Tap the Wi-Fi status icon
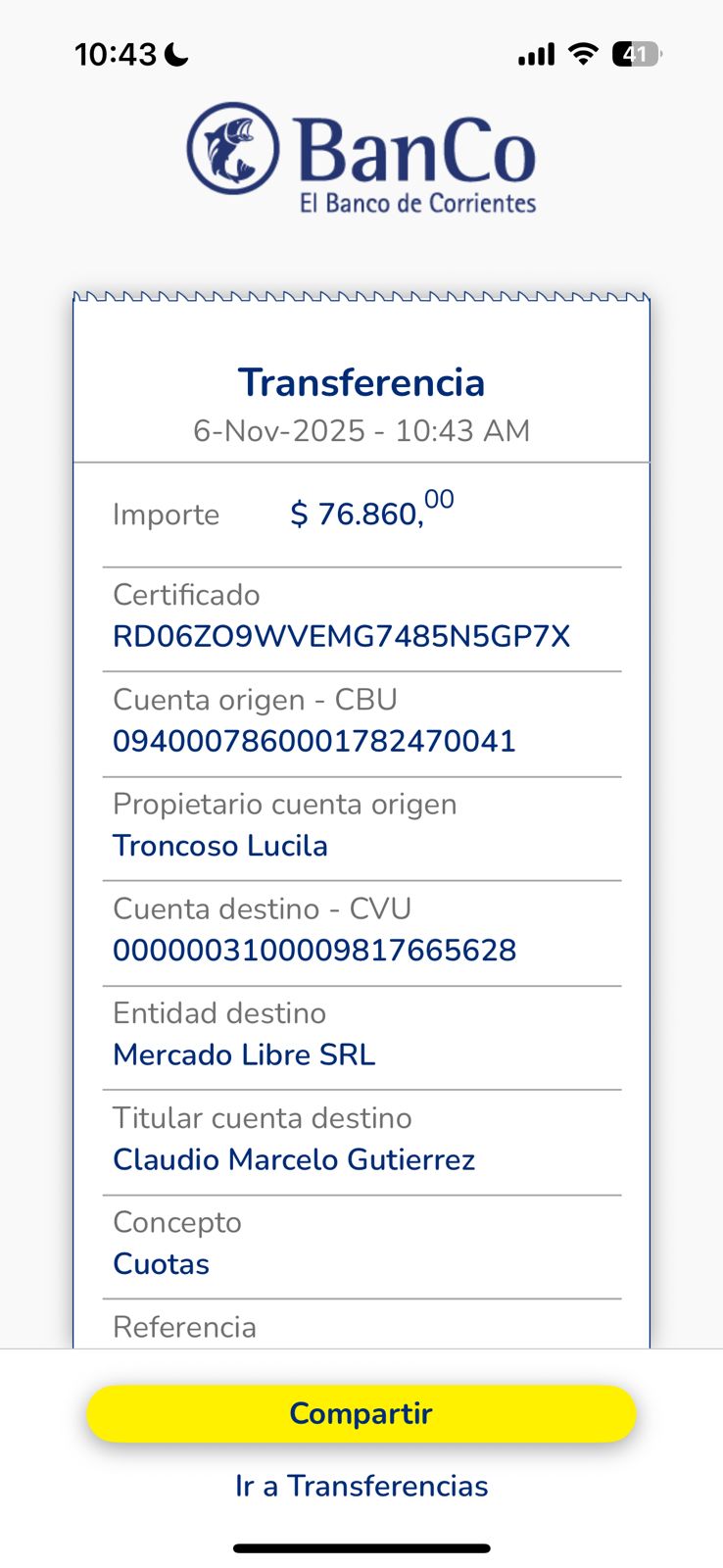The height and width of the screenshot is (1568, 723). point(583,54)
